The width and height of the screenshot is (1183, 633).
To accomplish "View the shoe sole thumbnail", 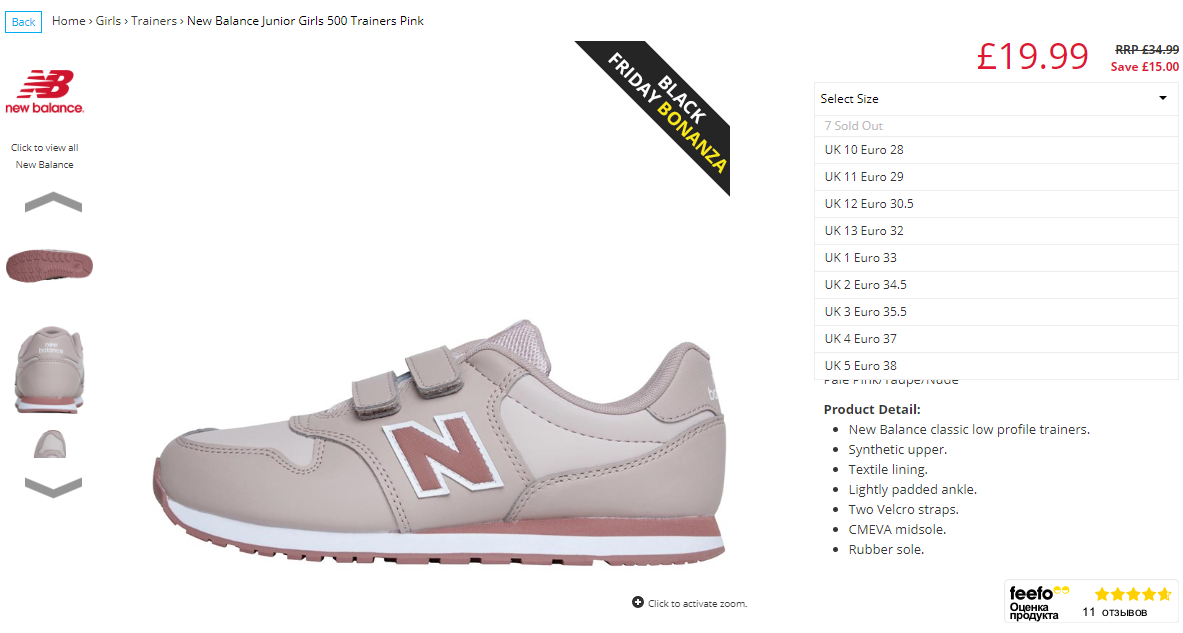I will pyautogui.click(x=50, y=266).
